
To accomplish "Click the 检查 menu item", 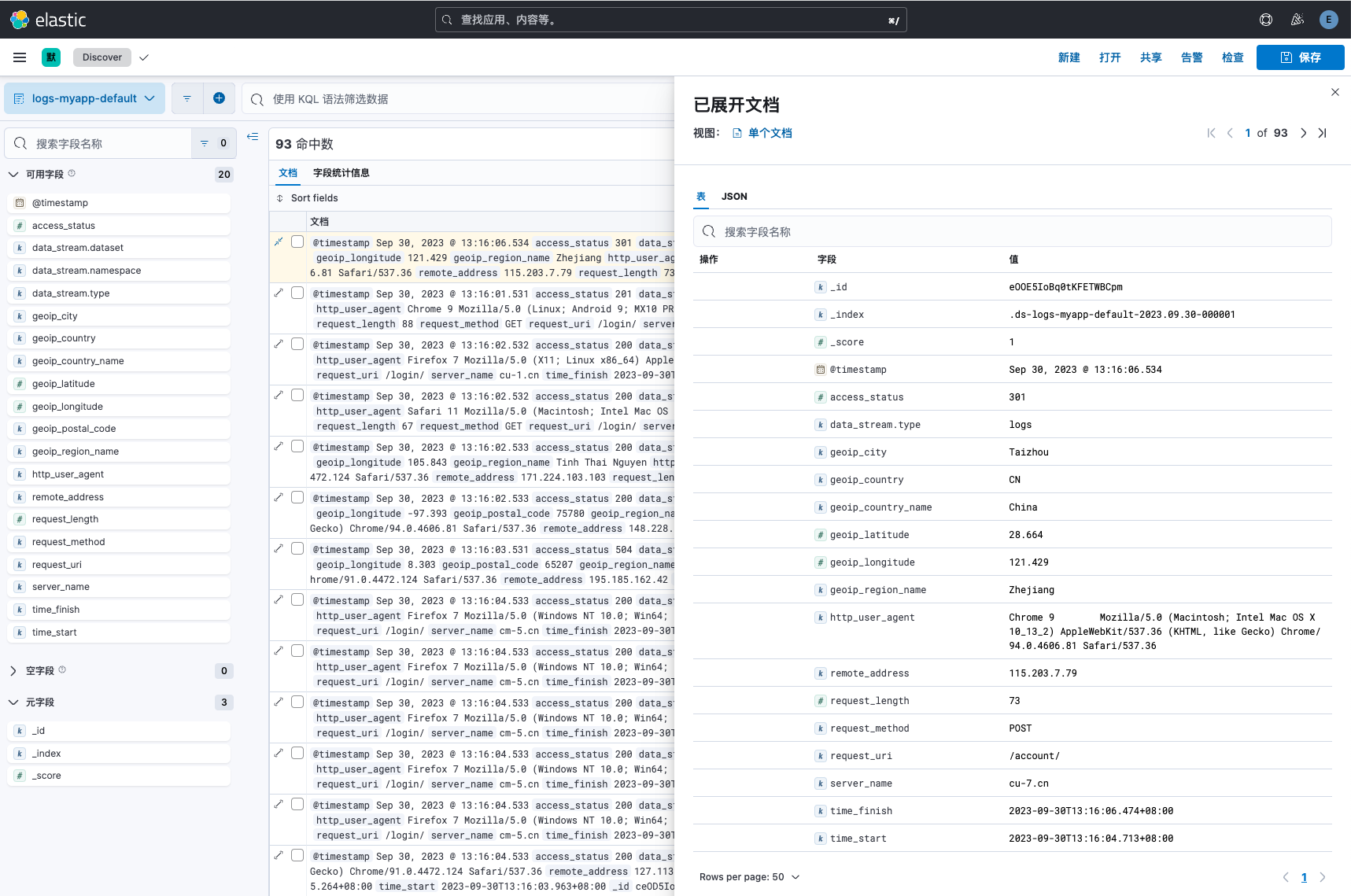I will click(1233, 57).
